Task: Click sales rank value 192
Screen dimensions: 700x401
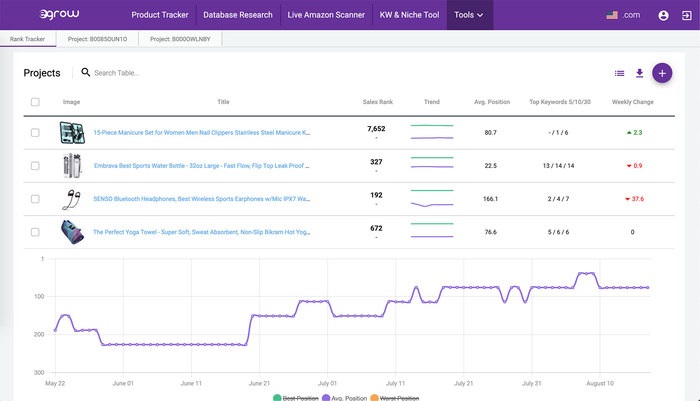Action: coord(376,195)
